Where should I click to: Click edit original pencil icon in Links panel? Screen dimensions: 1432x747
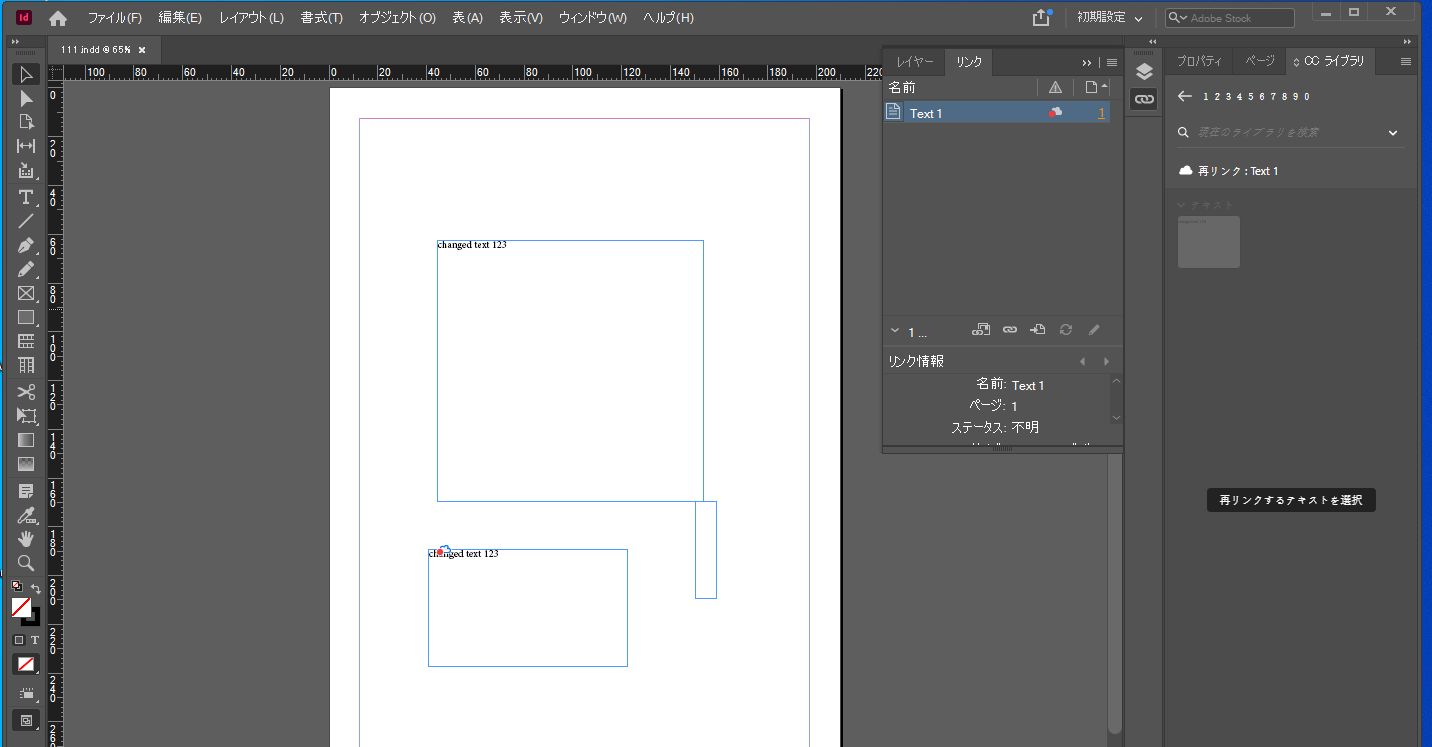click(1094, 330)
